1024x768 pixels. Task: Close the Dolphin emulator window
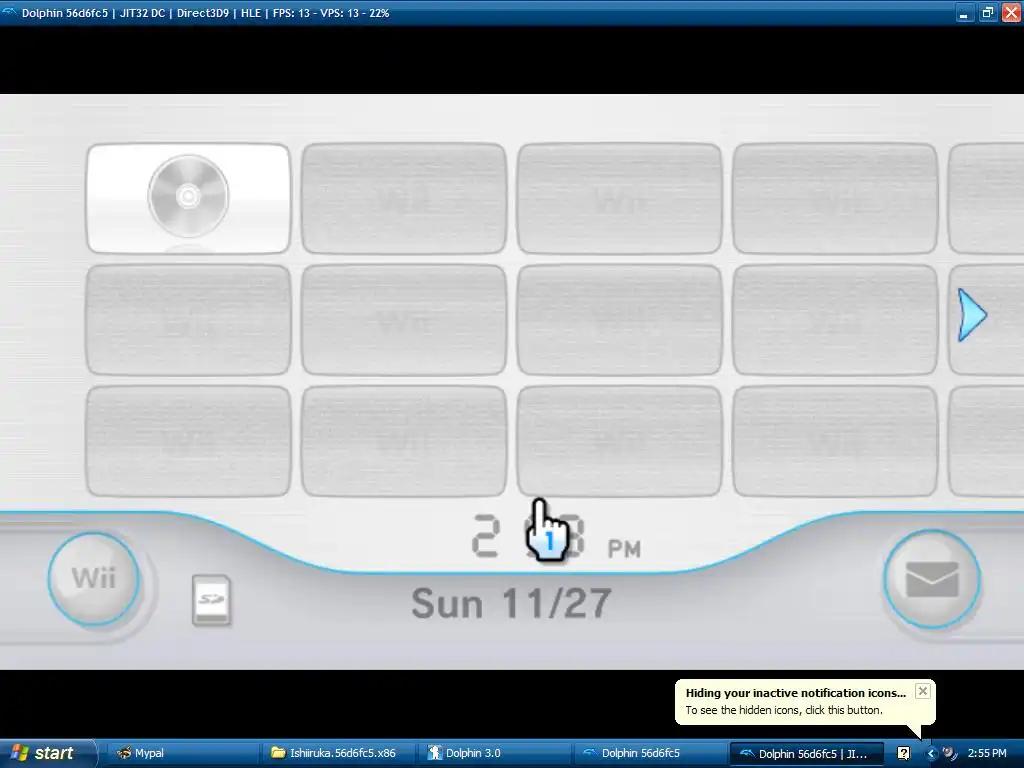pyautogui.click(x=1011, y=13)
